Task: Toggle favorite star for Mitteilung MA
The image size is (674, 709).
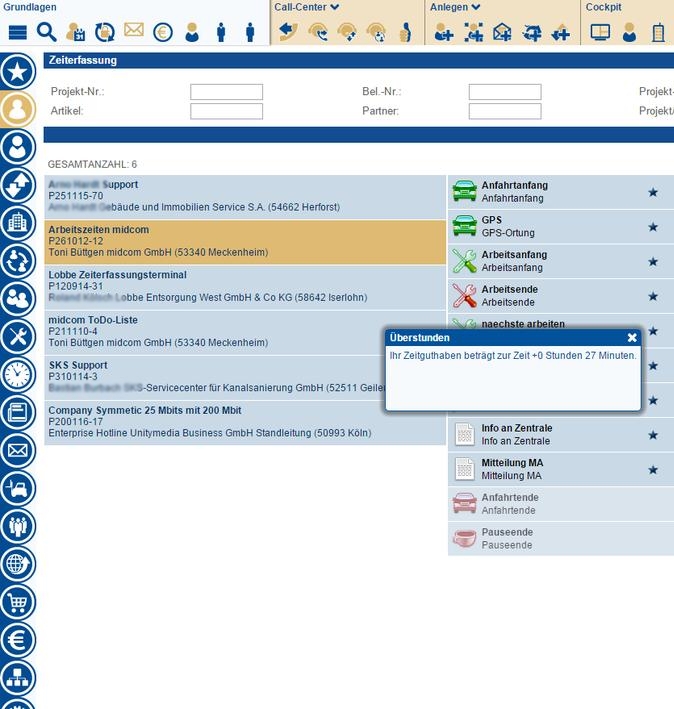Action: click(x=653, y=470)
